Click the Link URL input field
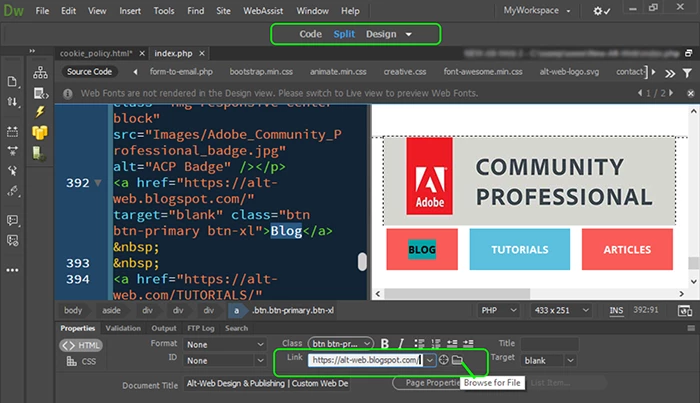Viewport: 700px width, 403px height. (x=365, y=360)
